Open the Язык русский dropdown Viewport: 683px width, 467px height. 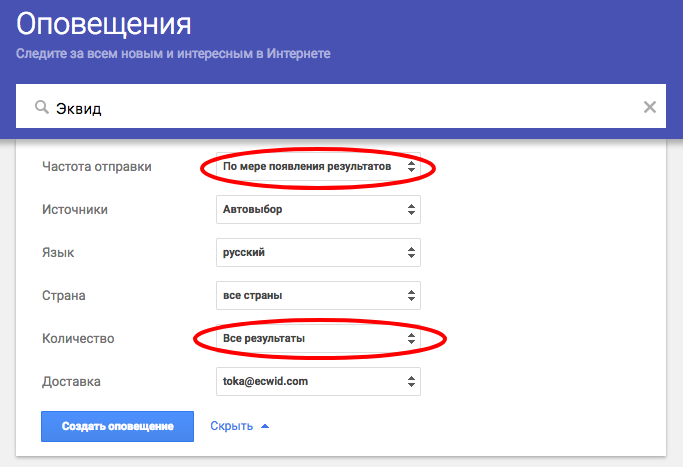tap(318, 253)
